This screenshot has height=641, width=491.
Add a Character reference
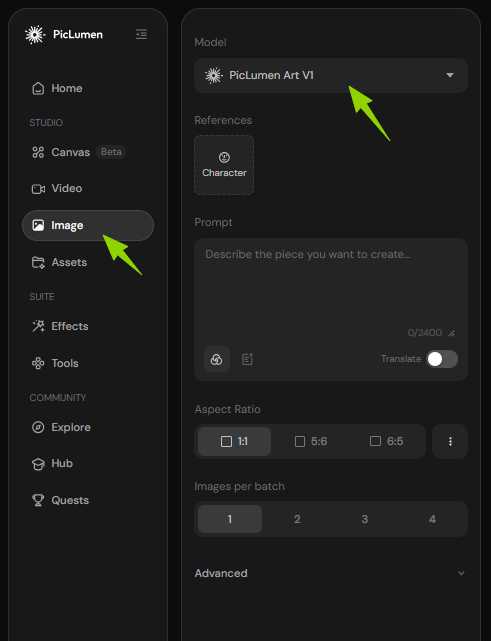[x=224, y=165]
